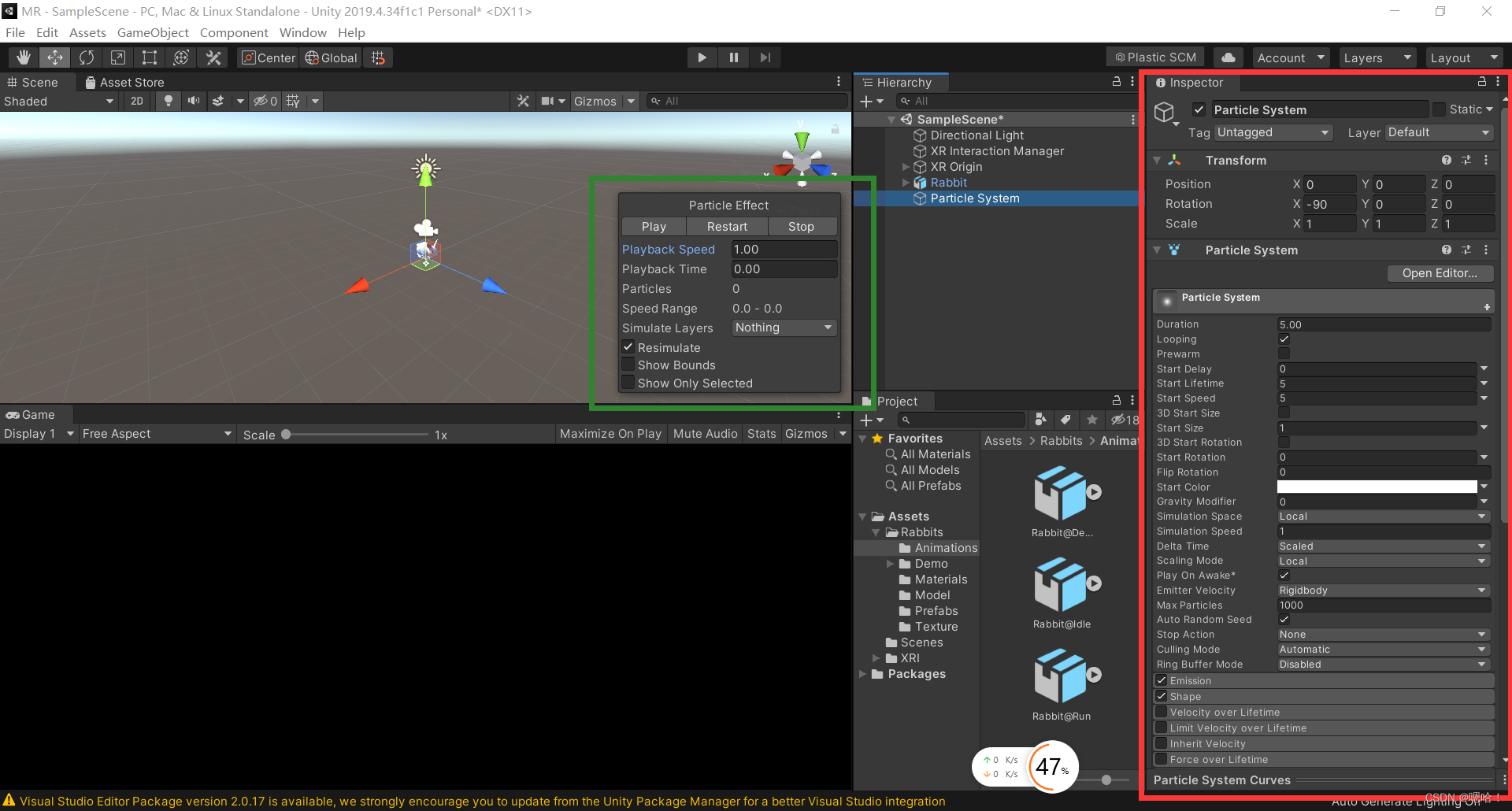Image resolution: width=1512 pixels, height=811 pixels.
Task: Check the Static checkbox
Action: pos(1439,109)
